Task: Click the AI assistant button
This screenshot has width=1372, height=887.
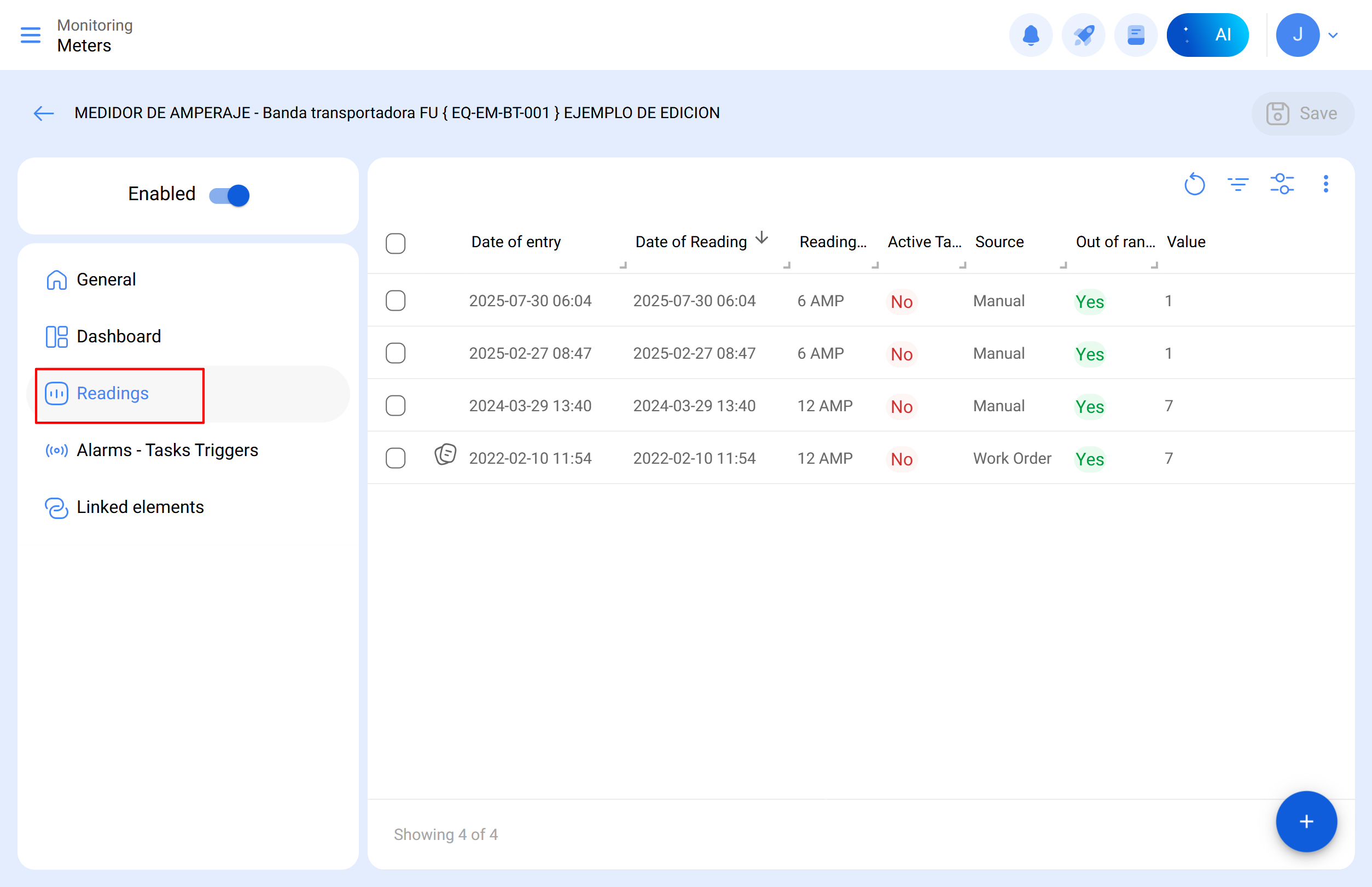Action: click(x=1207, y=35)
